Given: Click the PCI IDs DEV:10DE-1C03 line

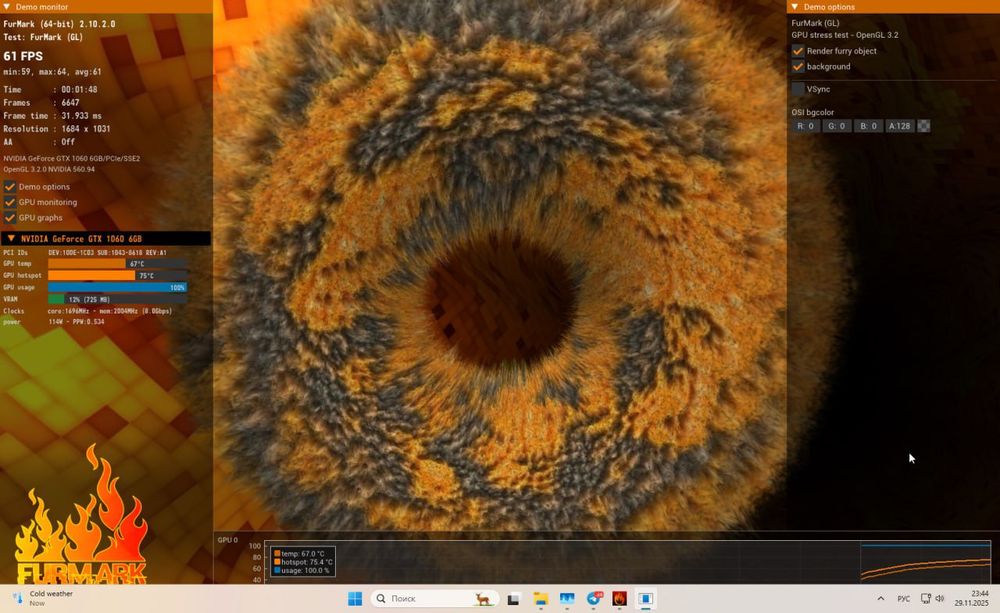Looking at the screenshot, I should (85, 253).
